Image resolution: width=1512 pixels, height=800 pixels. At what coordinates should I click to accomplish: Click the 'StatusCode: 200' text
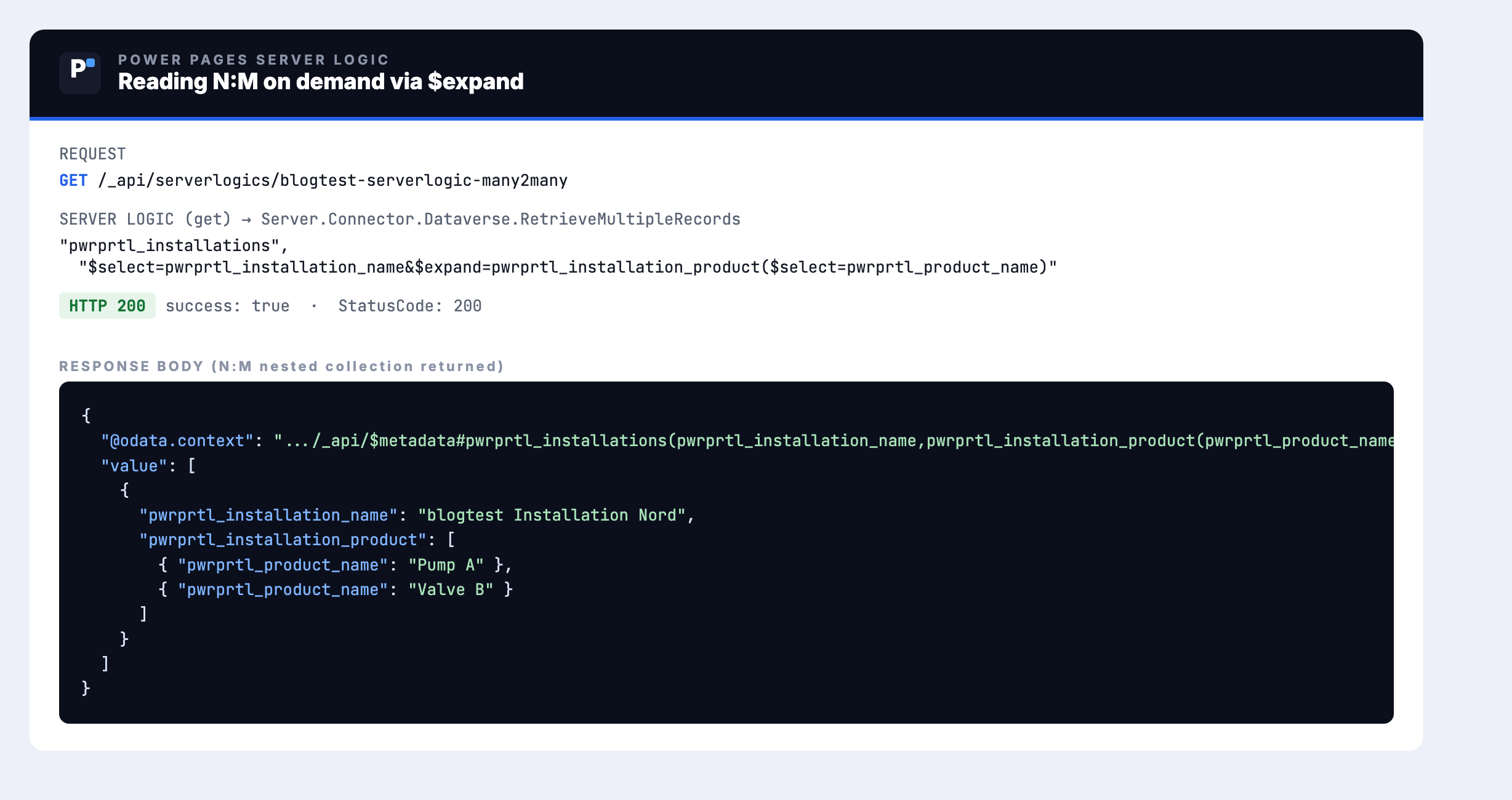coord(410,306)
